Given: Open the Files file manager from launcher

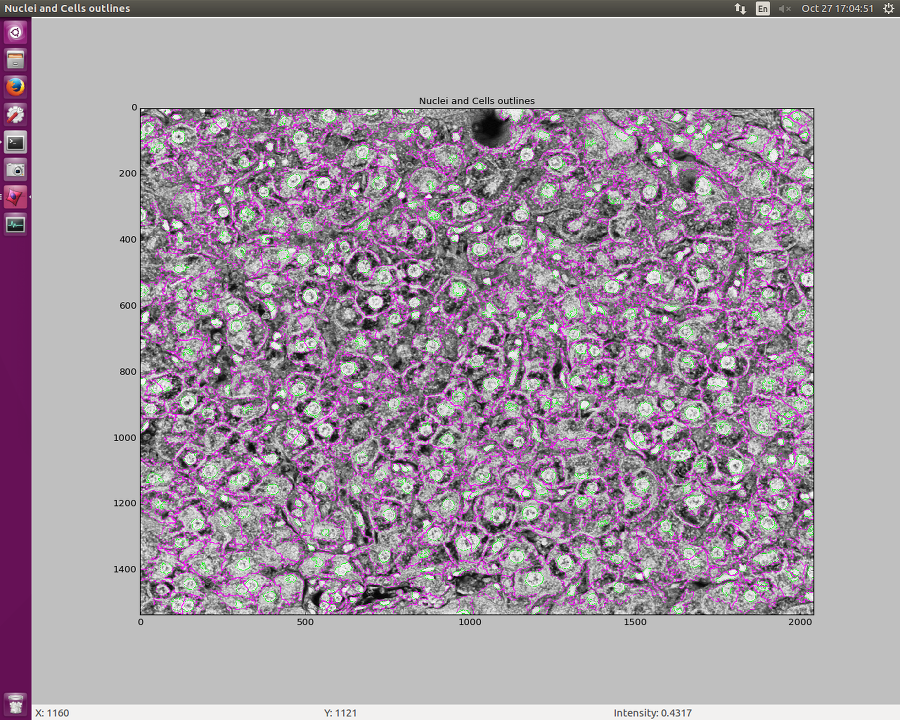Looking at the screenshot, I should pyautogui.click(x=15, y=60).
